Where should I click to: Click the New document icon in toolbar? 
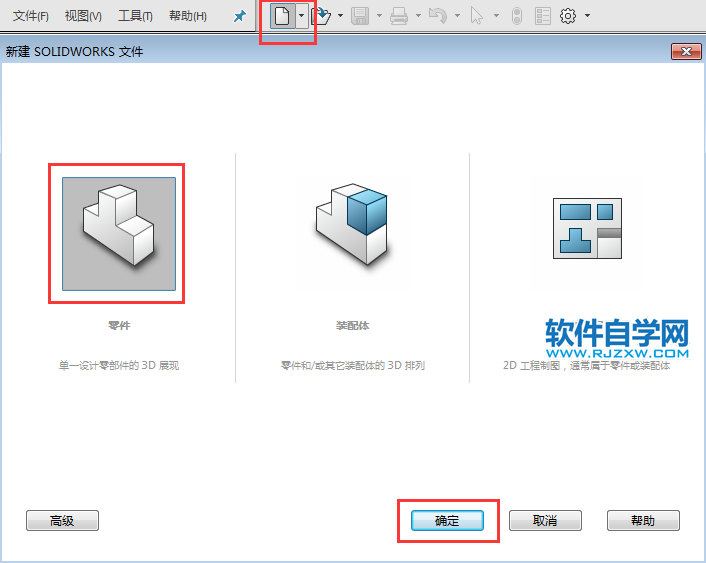coord(282,16)
